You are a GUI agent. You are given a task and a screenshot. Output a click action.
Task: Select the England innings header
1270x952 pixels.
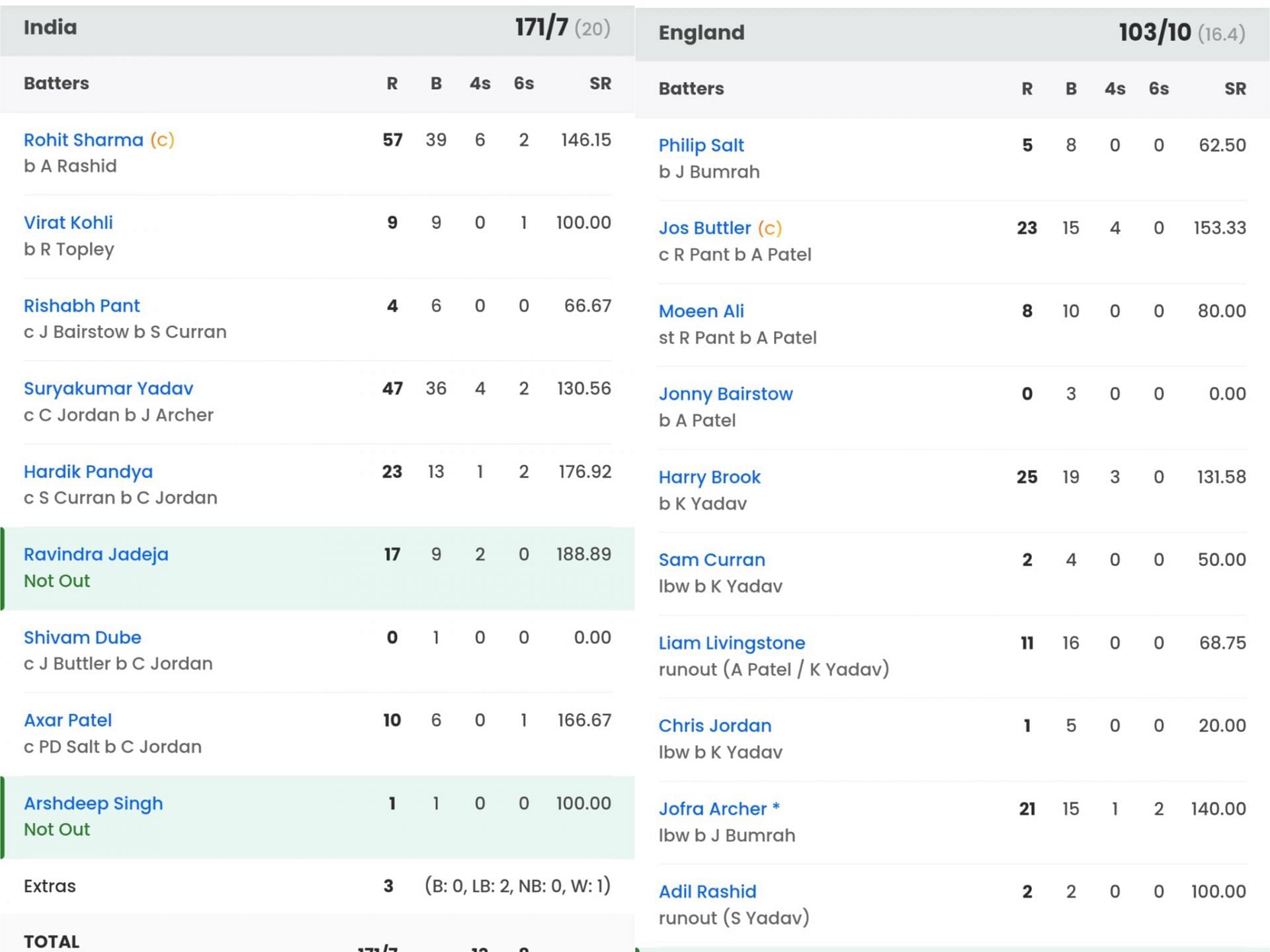952,33
